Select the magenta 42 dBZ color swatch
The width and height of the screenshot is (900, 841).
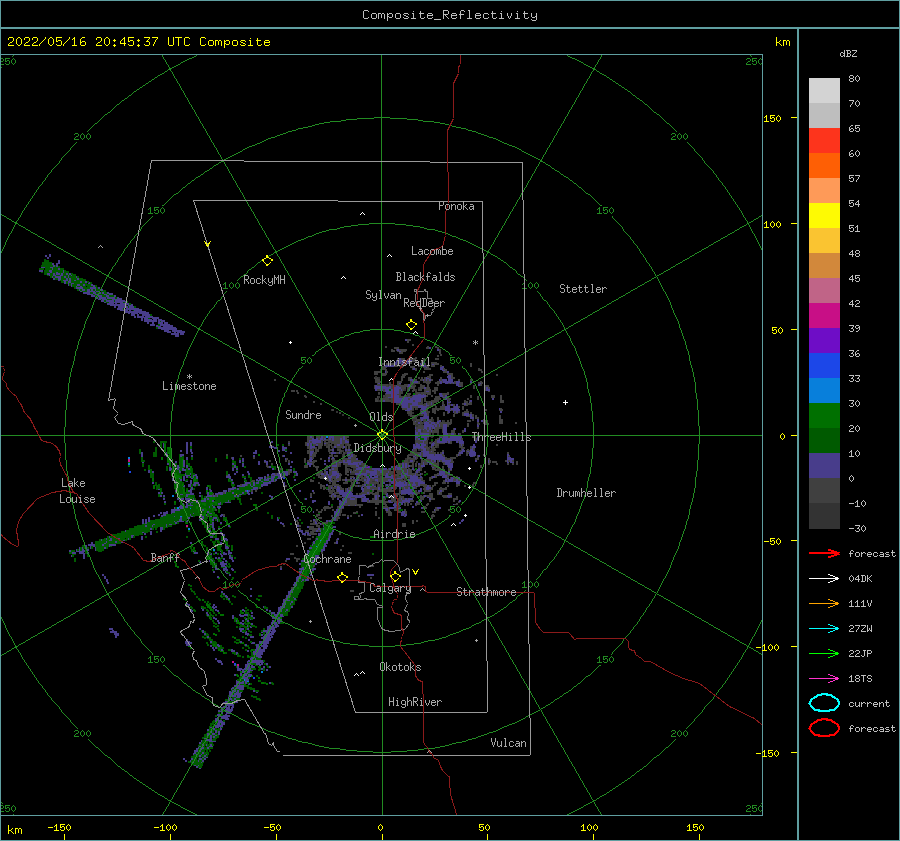[824, 316]
